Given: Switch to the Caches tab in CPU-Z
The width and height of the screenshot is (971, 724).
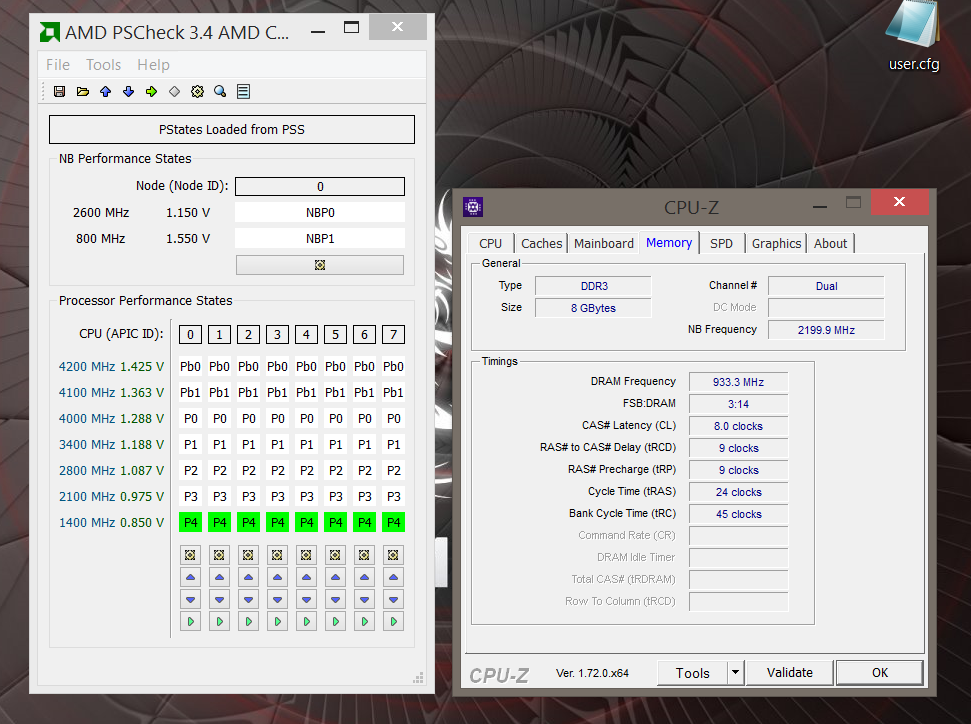Looking at the screenshot, I should (541, 243).
